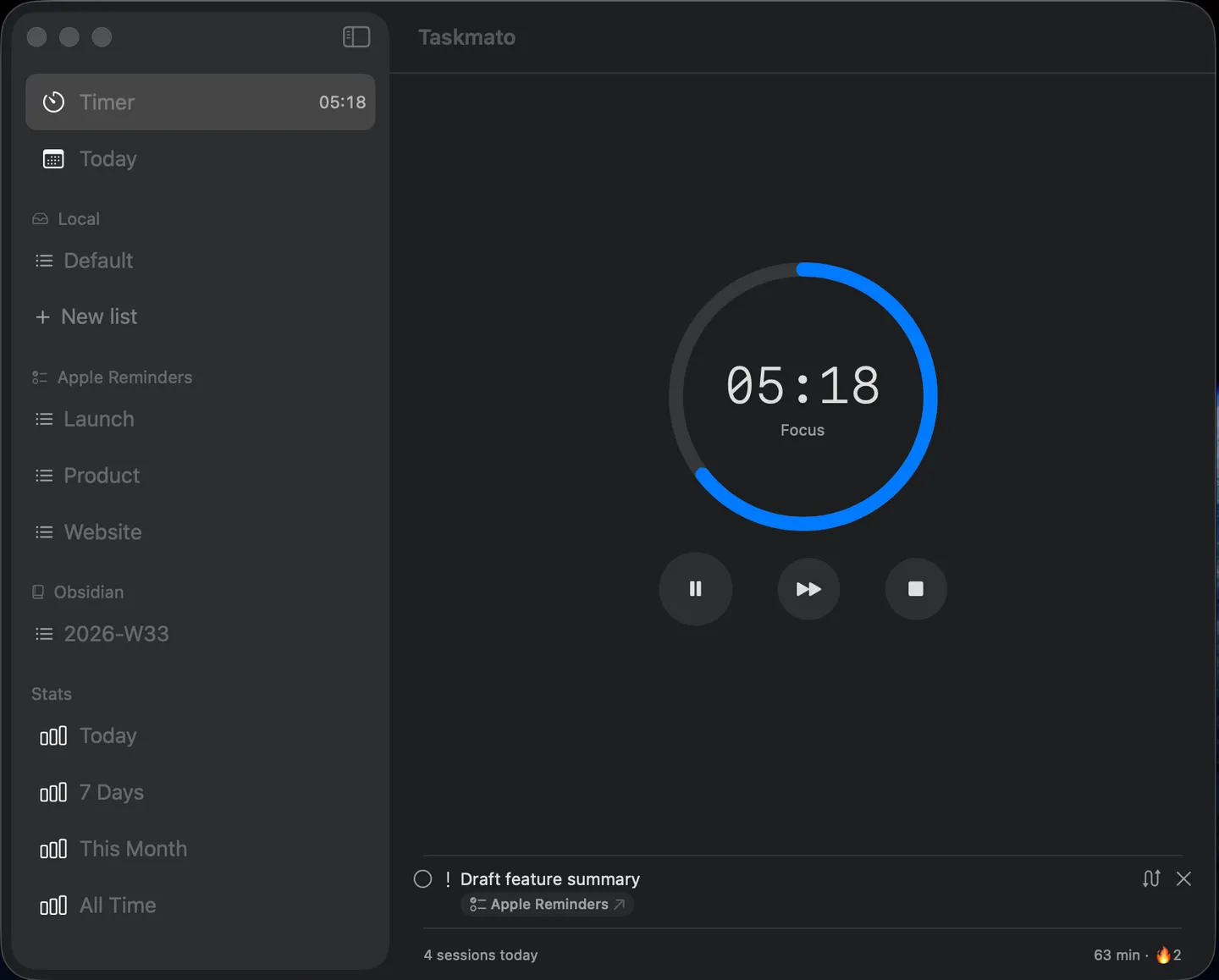Viewport: 1219px width, 980px height.
Task: Open the Website reminders list
Action: 201,532
